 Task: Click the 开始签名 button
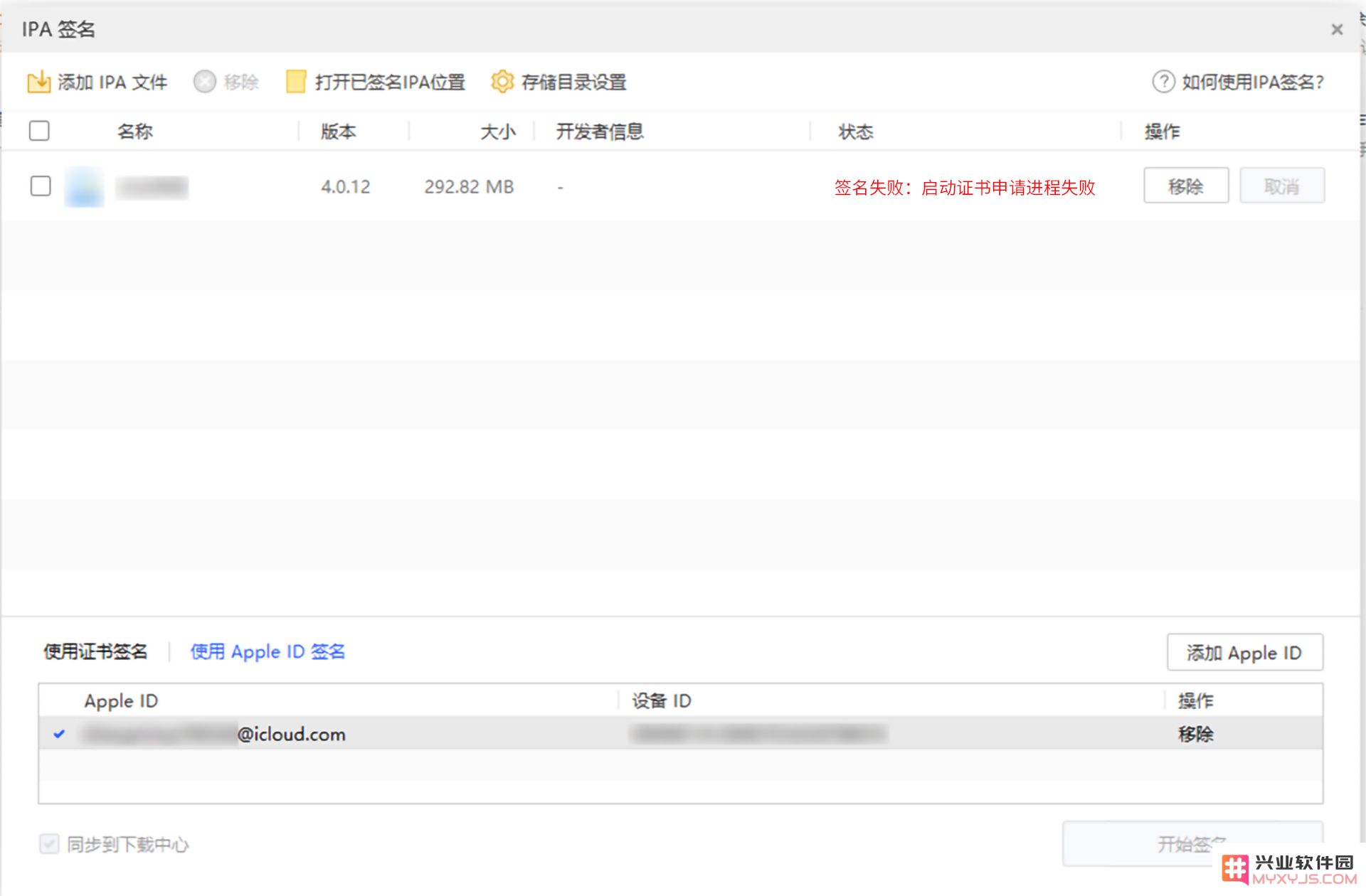click(x=1192, y=844)
